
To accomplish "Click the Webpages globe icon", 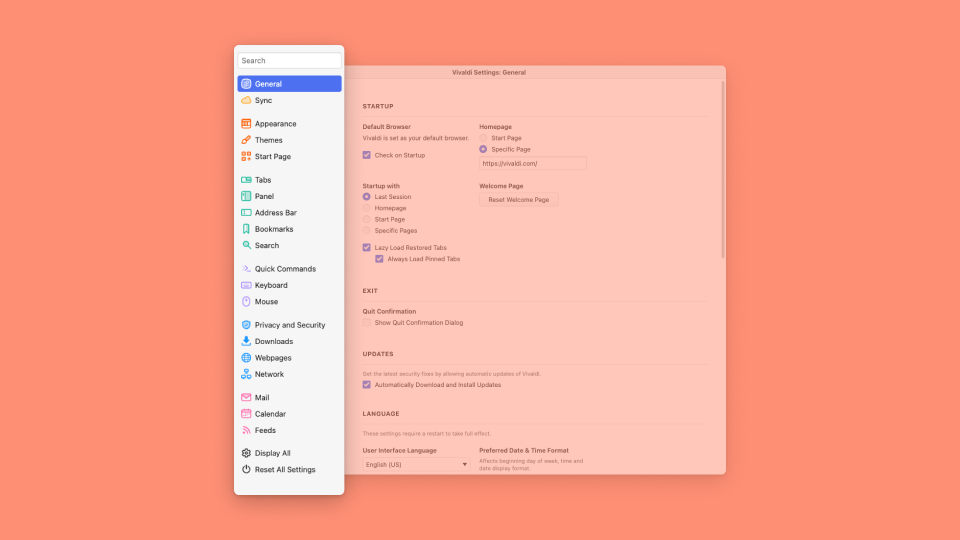I will (246, 358).
